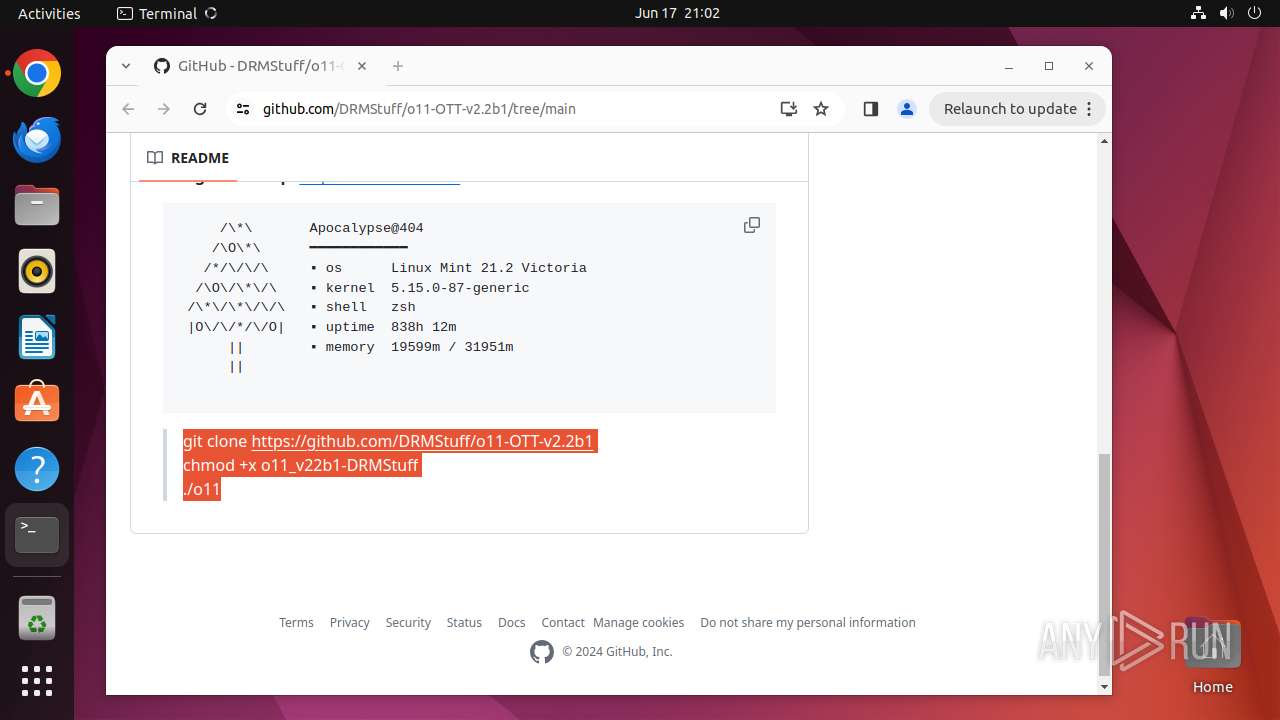
Task: Click the './o11' command text
Action: pyautogui.click(x=202, y=489)
